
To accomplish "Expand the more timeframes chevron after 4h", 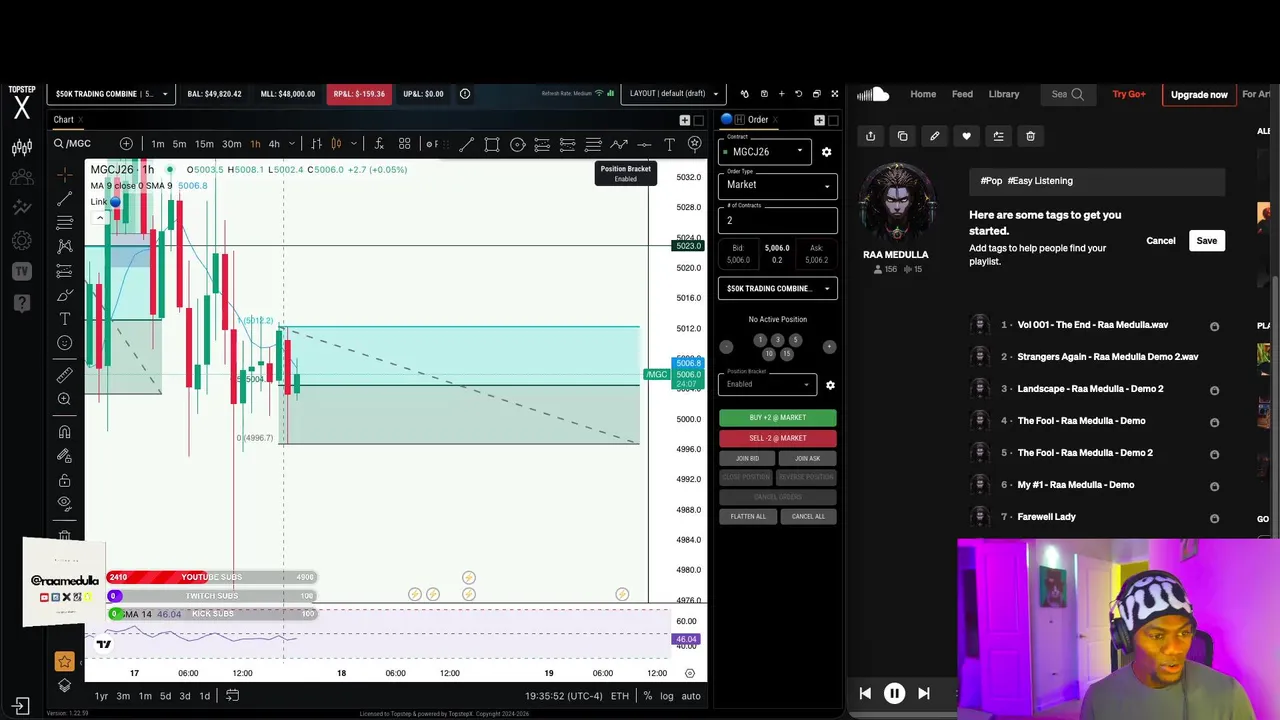I will pos(292,144).
